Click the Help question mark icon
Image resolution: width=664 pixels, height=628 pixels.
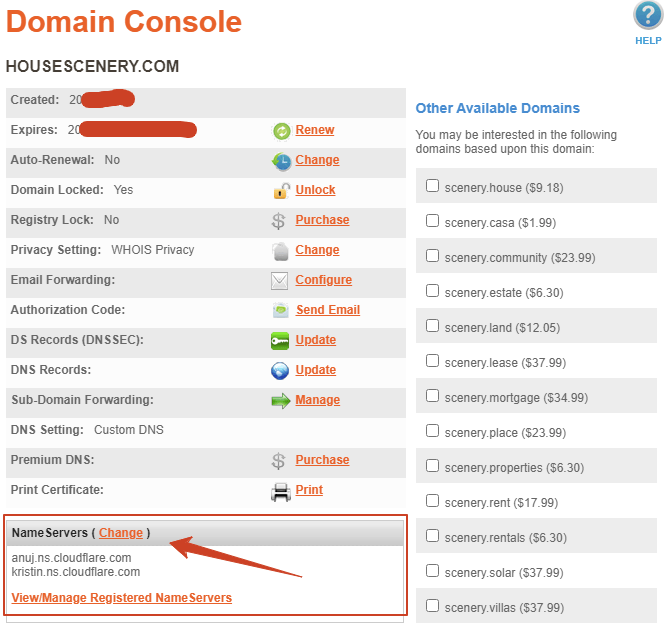pos(647,17)
